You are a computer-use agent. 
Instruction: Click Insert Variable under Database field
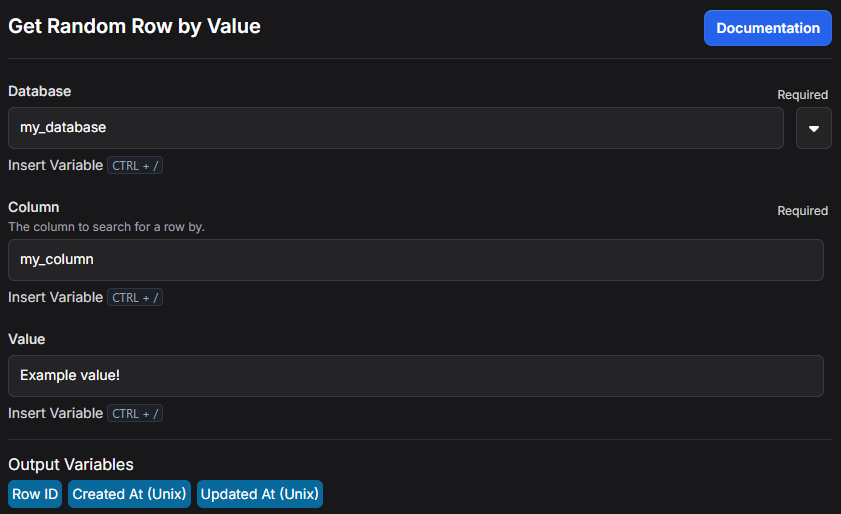pyautogui.click(x=55, y=165)
